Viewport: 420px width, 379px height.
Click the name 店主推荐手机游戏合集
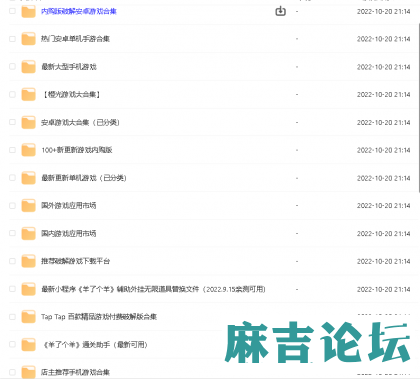75,372
